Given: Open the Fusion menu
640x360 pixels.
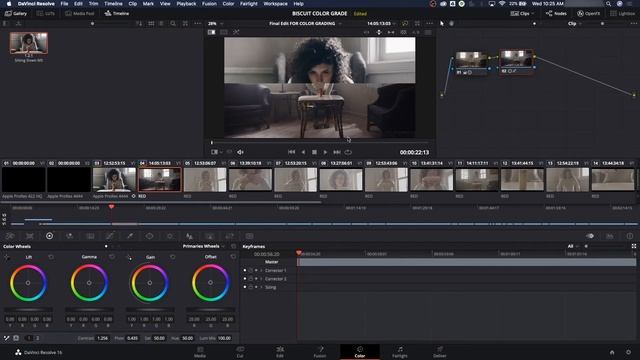Looking at the screenshot, I should point(209,4).
